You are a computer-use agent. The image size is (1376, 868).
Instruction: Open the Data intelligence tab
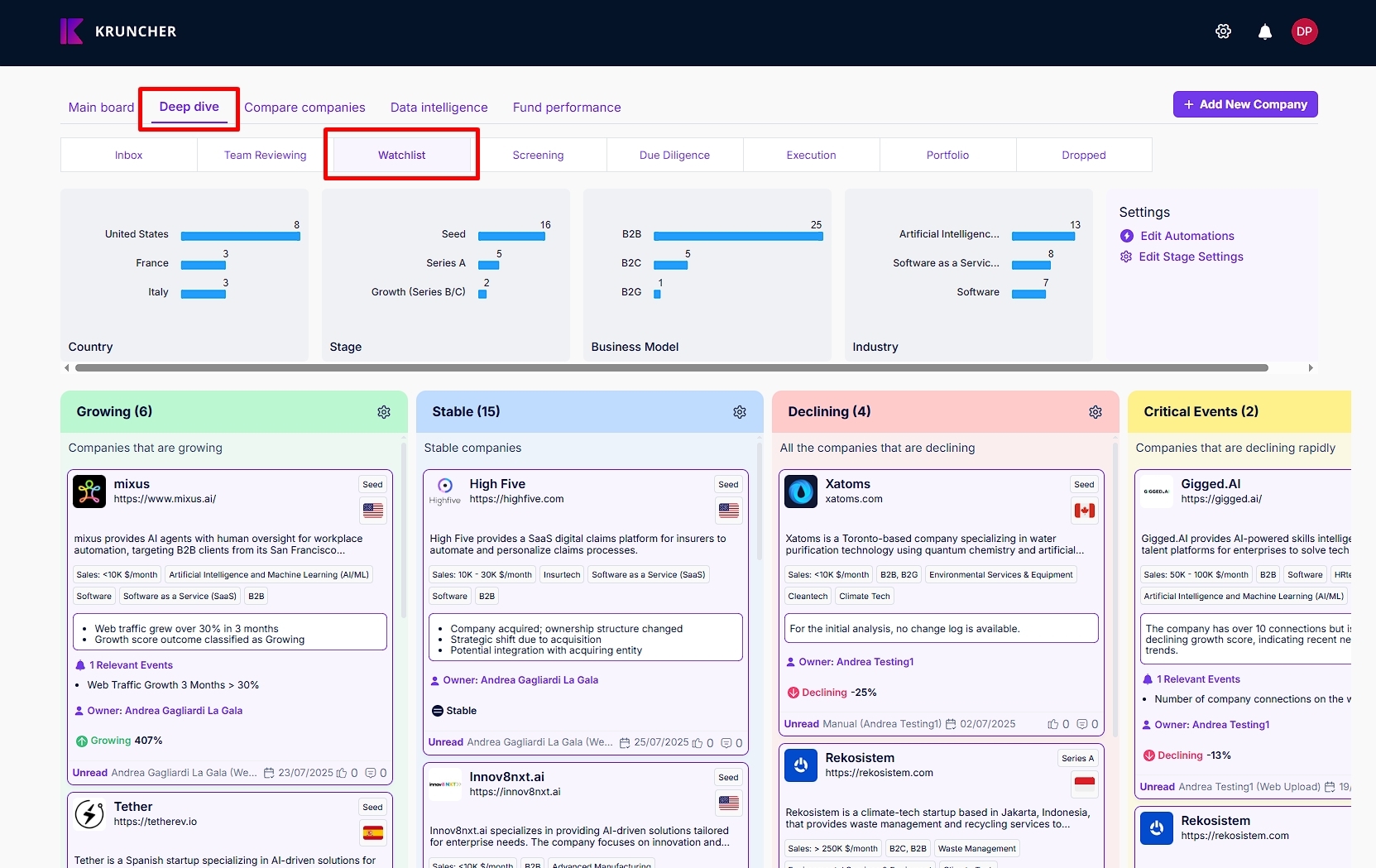439,108
